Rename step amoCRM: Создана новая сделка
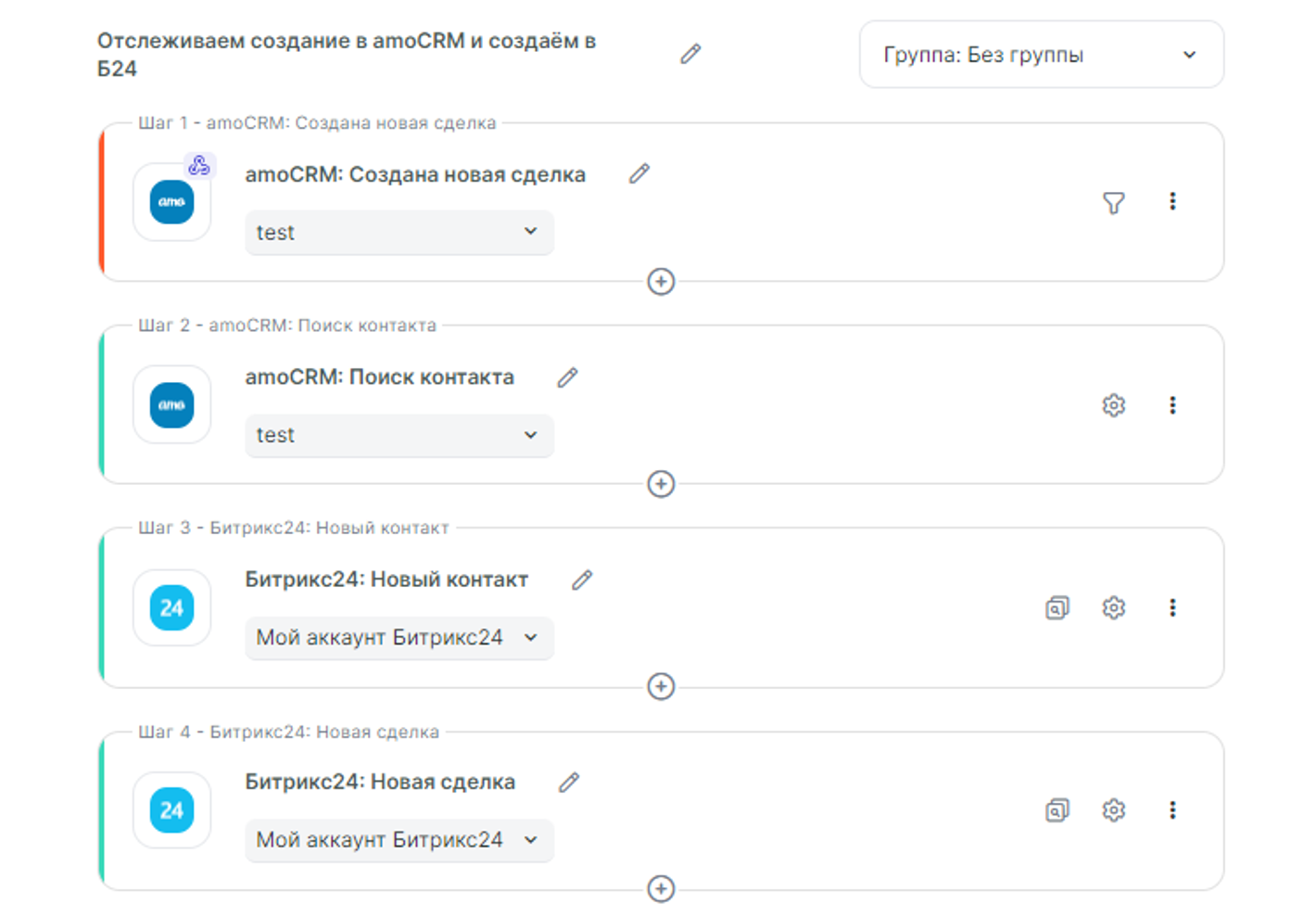The image size is (1316, 917). pyautogui.click(x=639, y=174)
